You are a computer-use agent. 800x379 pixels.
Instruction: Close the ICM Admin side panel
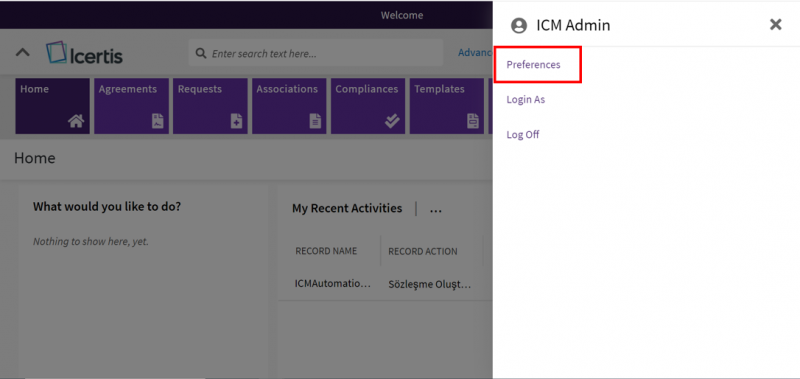(x=776, y=24)
